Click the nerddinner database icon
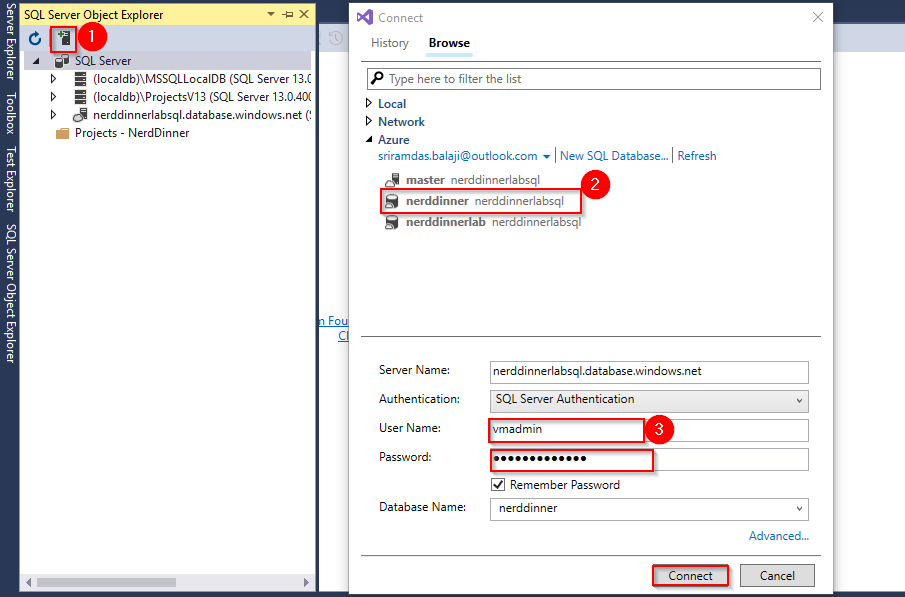 pyautogui.click(x=392, y=201)
